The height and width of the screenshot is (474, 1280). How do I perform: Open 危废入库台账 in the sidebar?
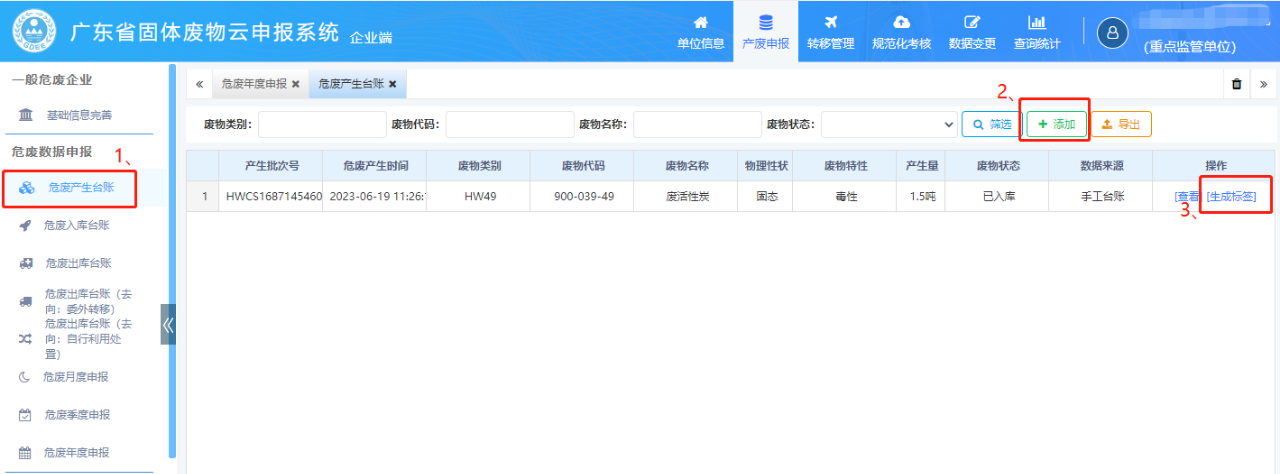[76, 226]
